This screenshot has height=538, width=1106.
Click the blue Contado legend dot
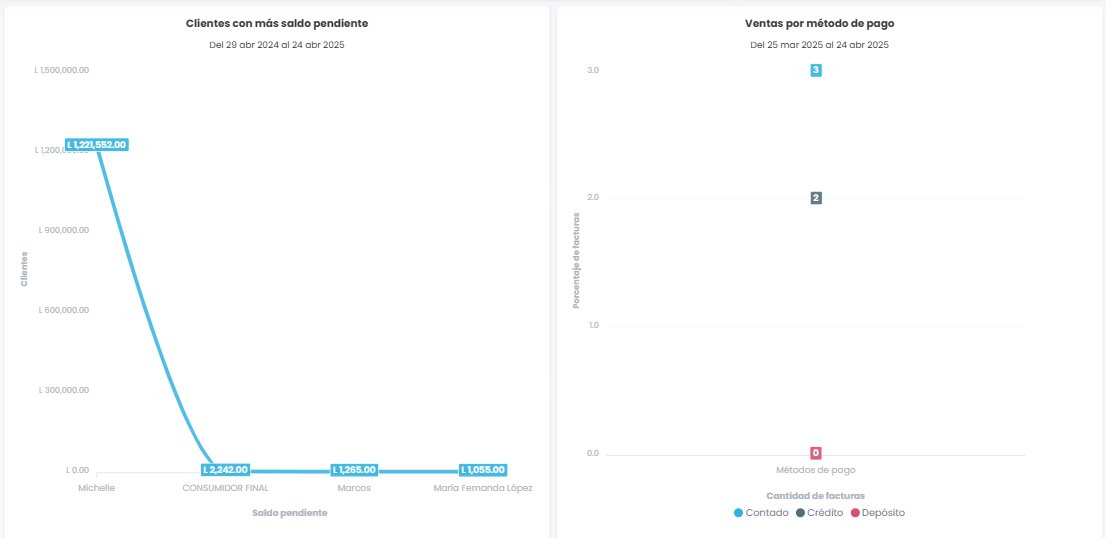point(738,513)
